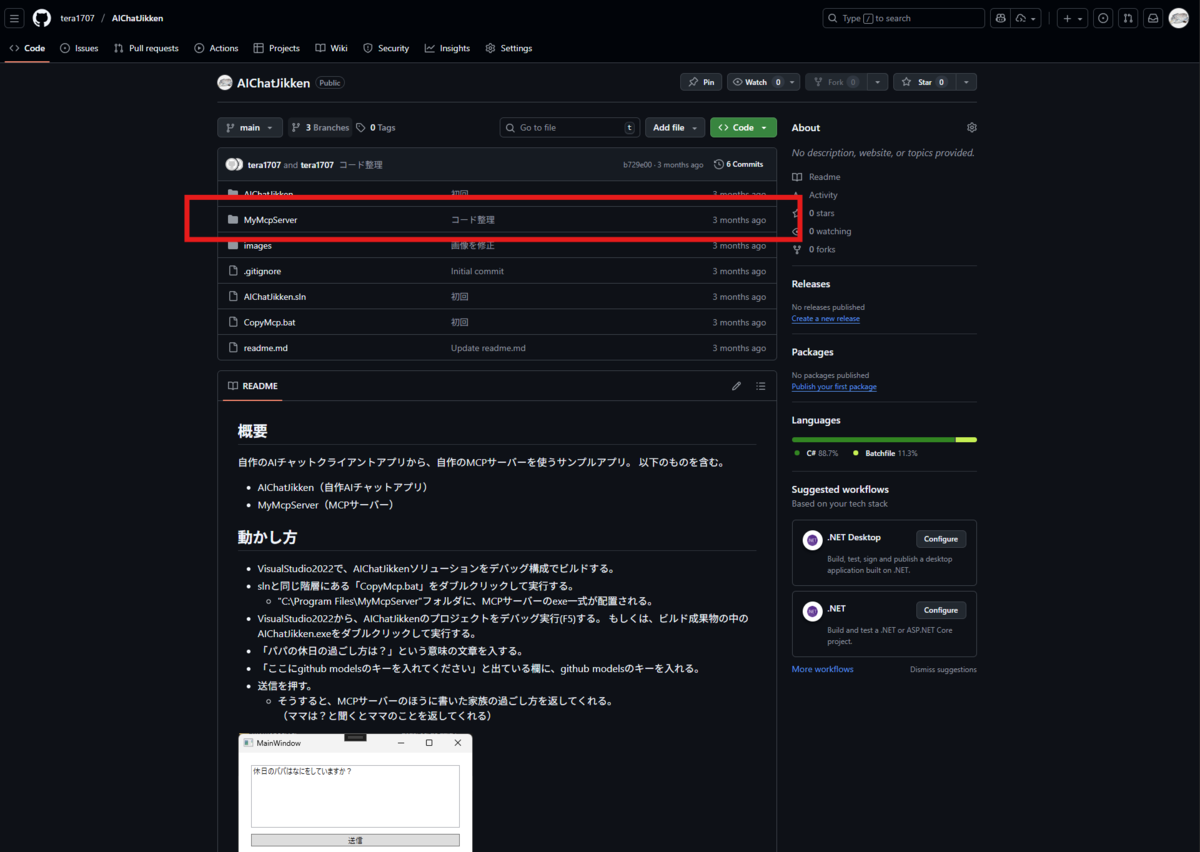Open the 6 Commits history
This screenshot has width=1200, height=852.
click(738, 164)
